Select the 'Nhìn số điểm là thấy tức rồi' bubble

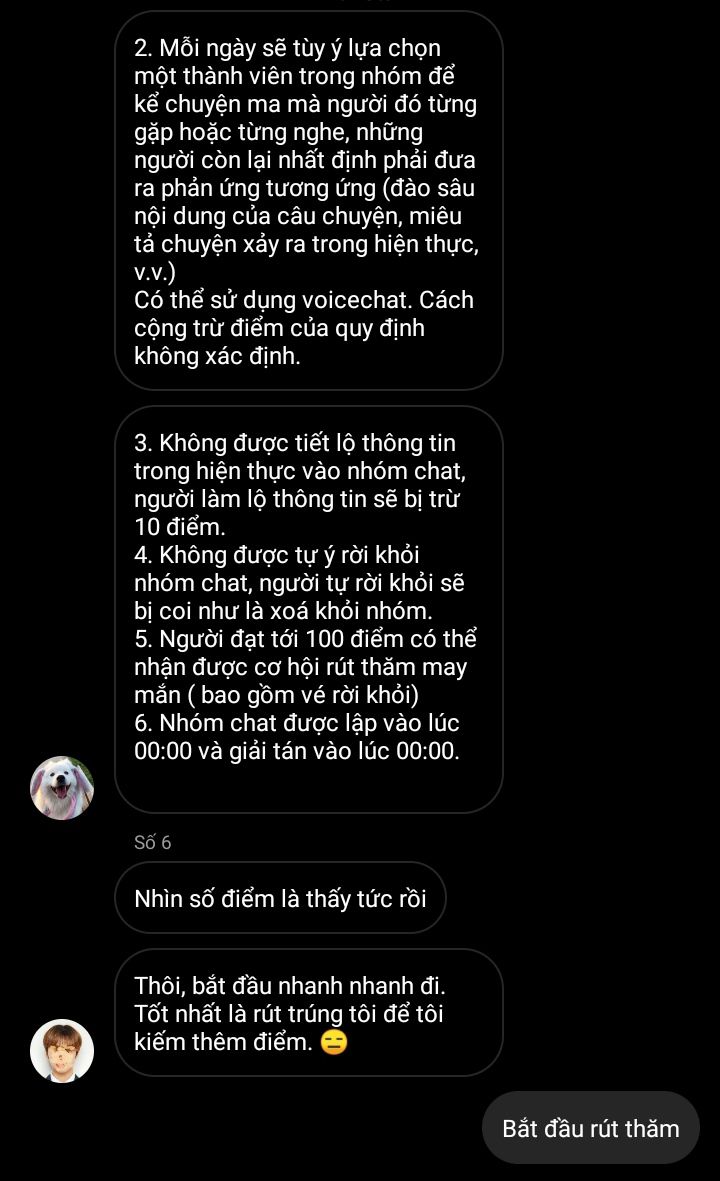(280, 898)
